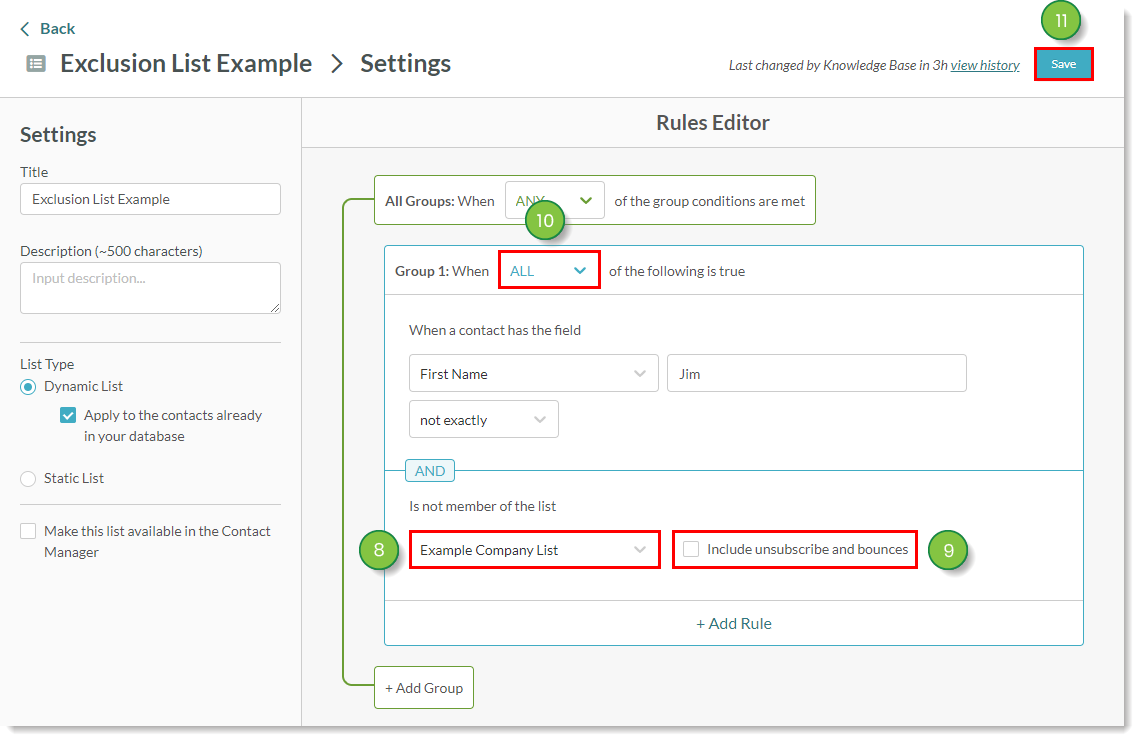
Task: Click + Add Rule
Action: pos(733,623)
